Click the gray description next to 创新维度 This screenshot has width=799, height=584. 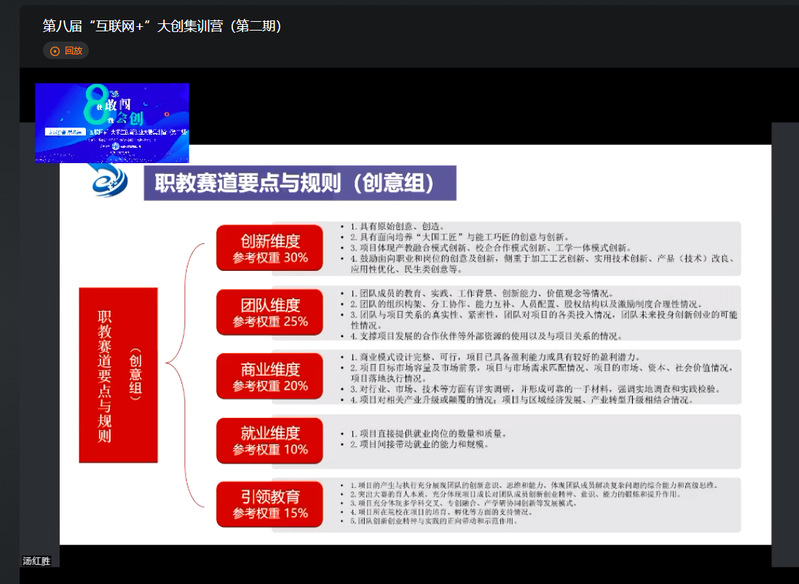point(538,248)
